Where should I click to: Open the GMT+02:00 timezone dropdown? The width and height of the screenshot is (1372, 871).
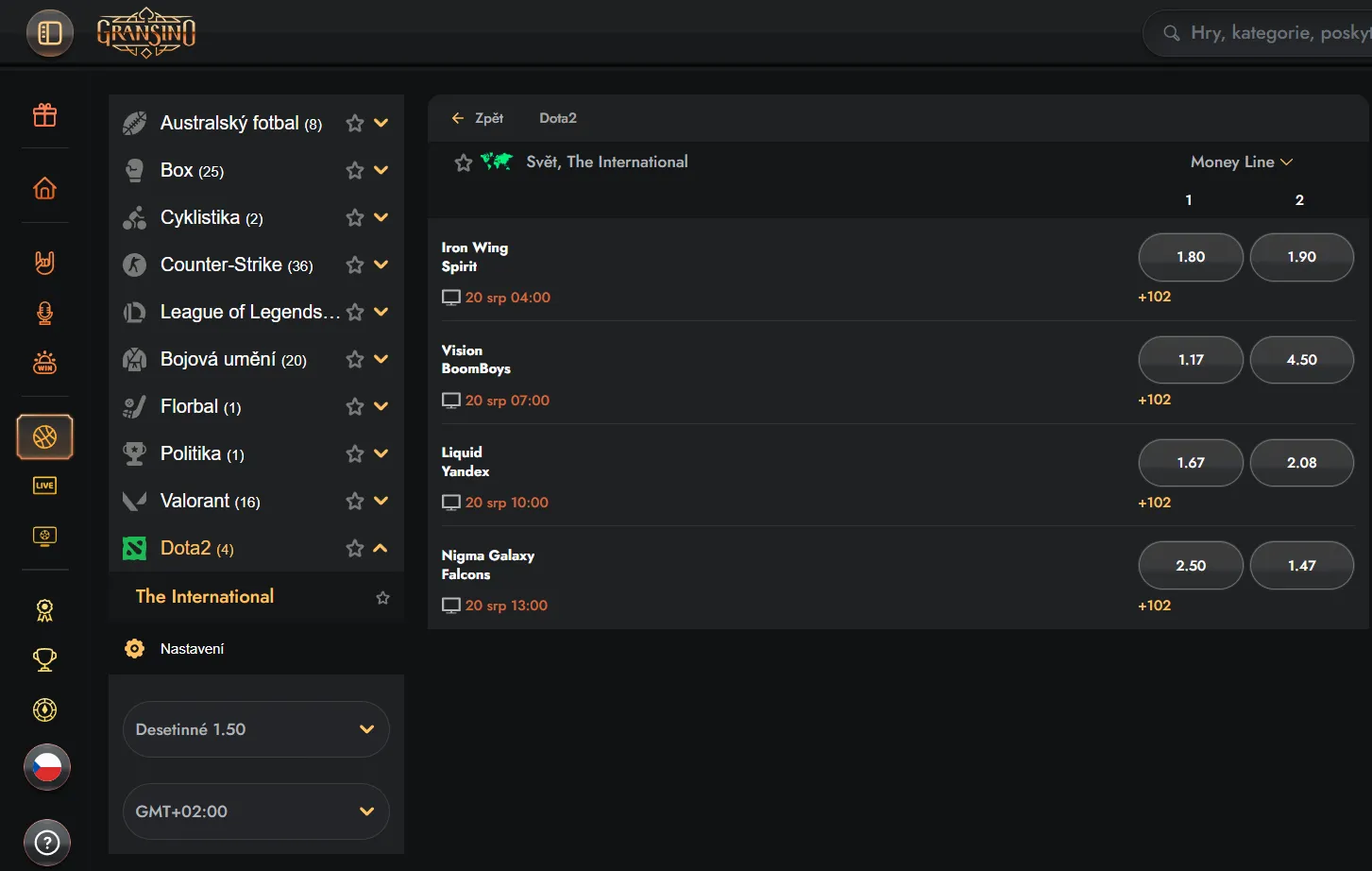[x=256, y=811]
